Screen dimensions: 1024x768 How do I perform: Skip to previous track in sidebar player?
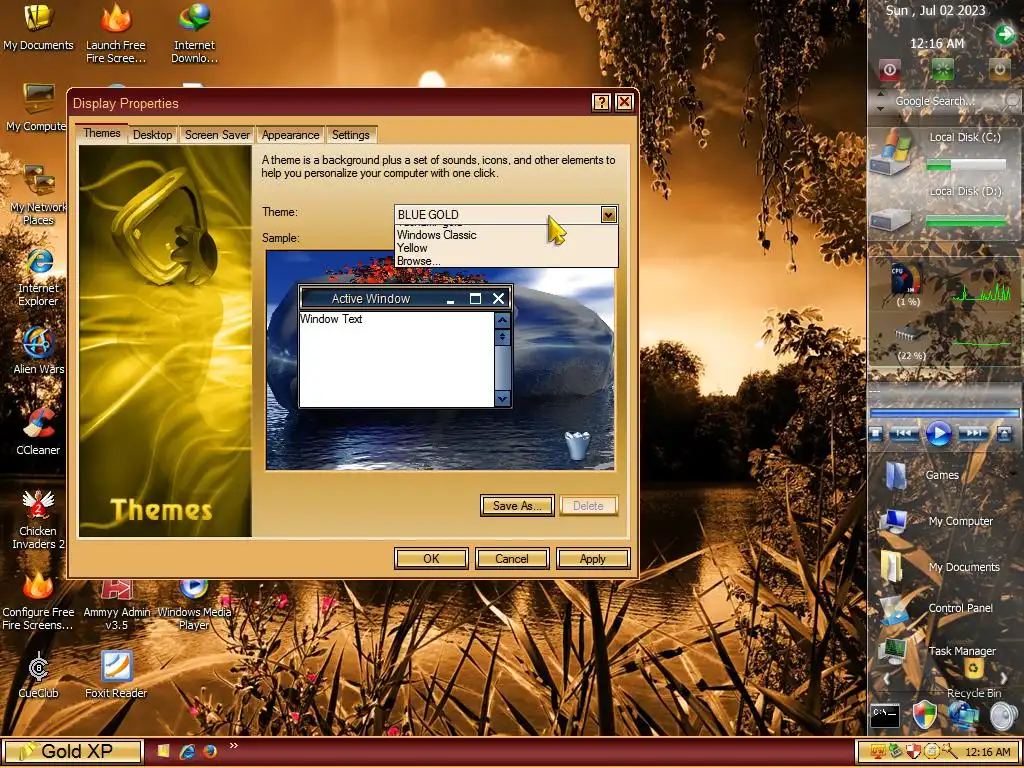pos(904,434)
